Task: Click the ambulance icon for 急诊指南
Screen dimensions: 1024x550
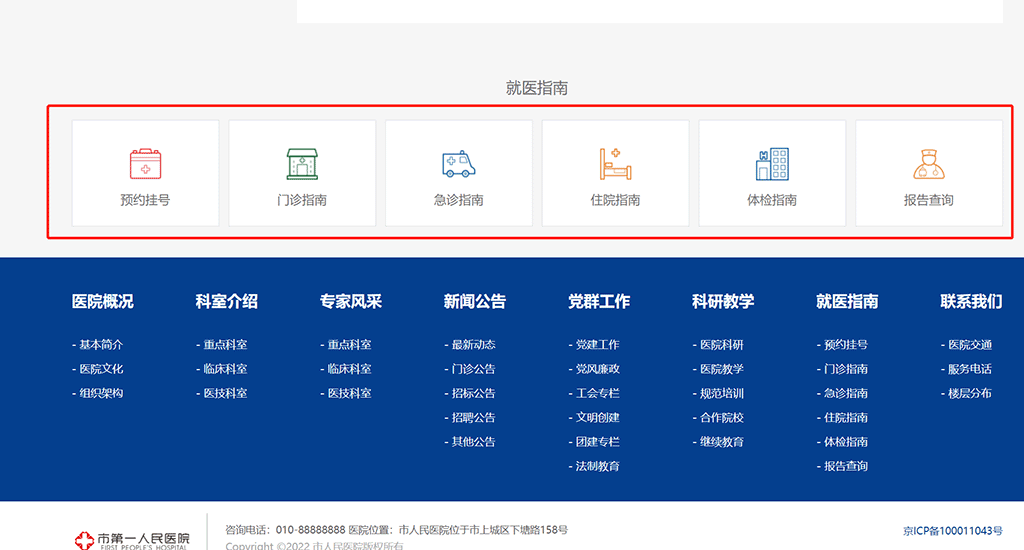Action: (459, 164)
